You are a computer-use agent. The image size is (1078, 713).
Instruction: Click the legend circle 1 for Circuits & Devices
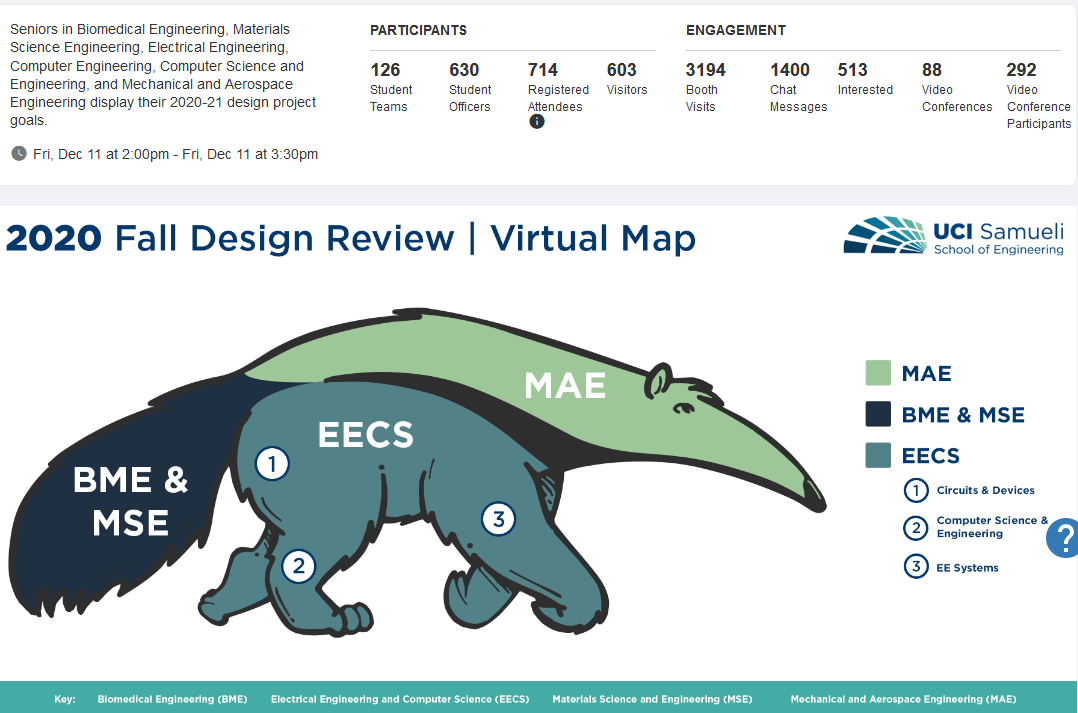[x=915, y=490]
